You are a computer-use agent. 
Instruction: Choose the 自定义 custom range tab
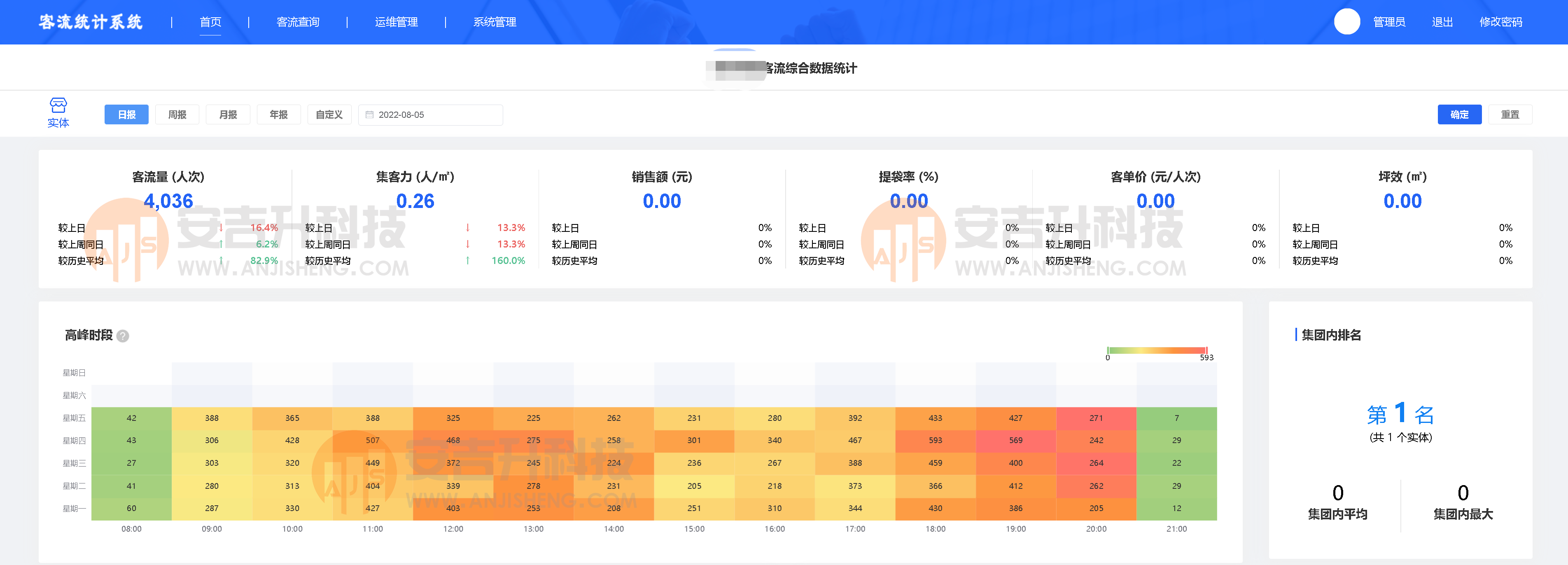pos(329,114)
